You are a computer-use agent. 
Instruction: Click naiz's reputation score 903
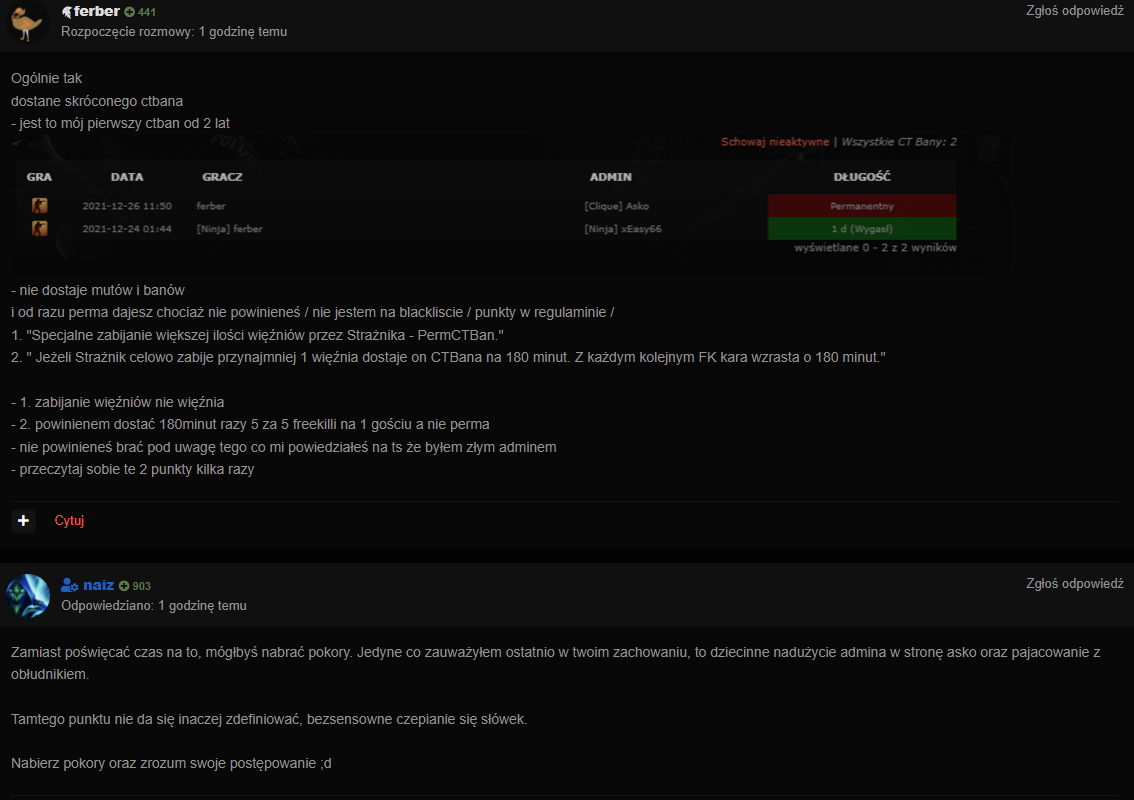pyautogui.click(x=142, y=586)
